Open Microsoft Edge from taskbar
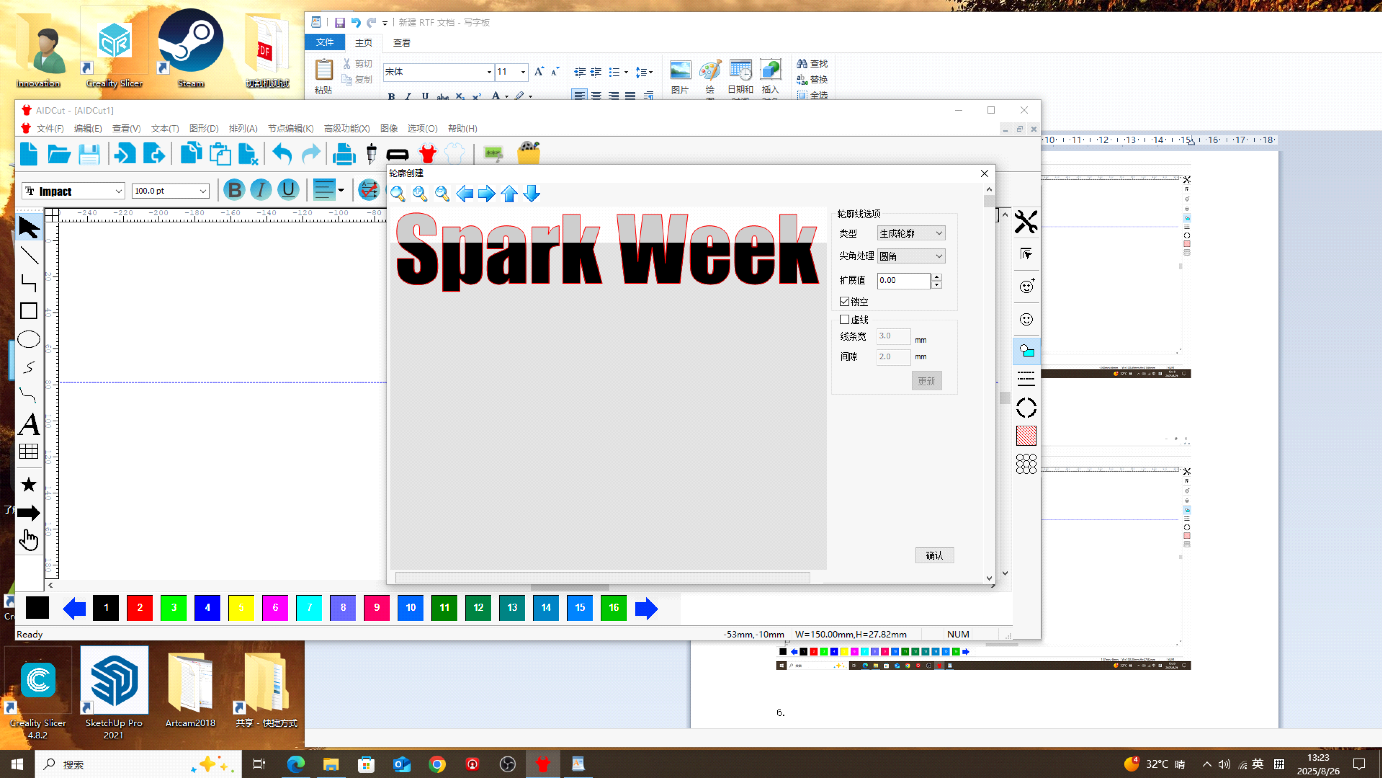This screenshot has height=778, width=1382. click(295, 764)
